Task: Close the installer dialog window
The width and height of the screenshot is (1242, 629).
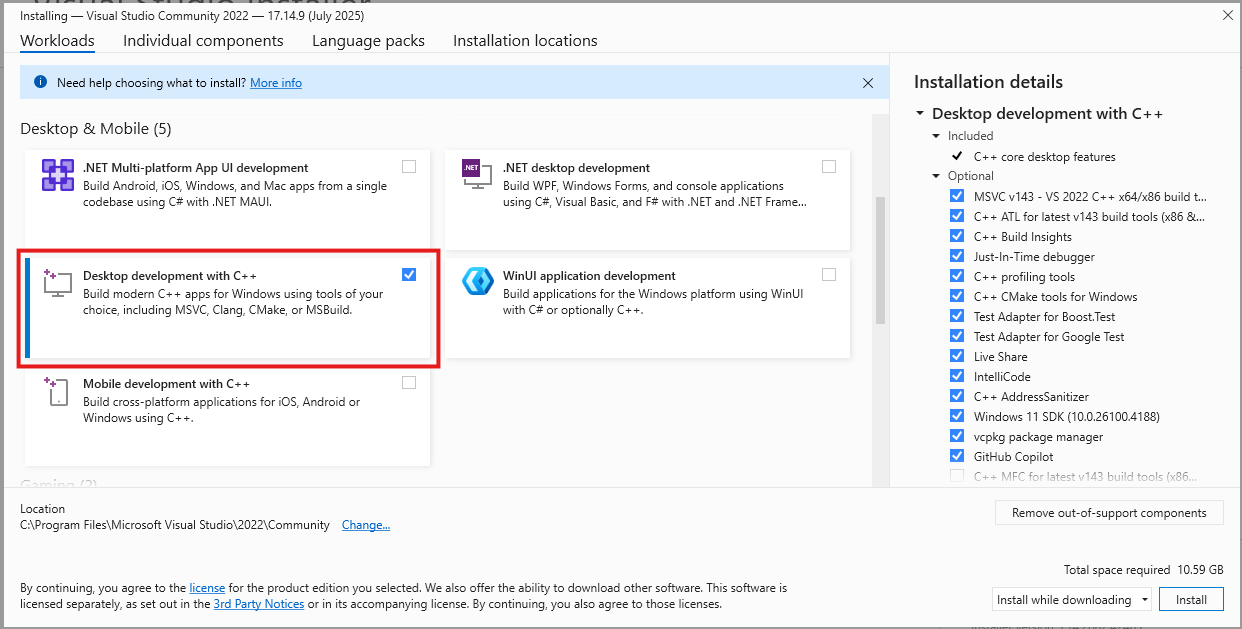Action: point(1227,15)
